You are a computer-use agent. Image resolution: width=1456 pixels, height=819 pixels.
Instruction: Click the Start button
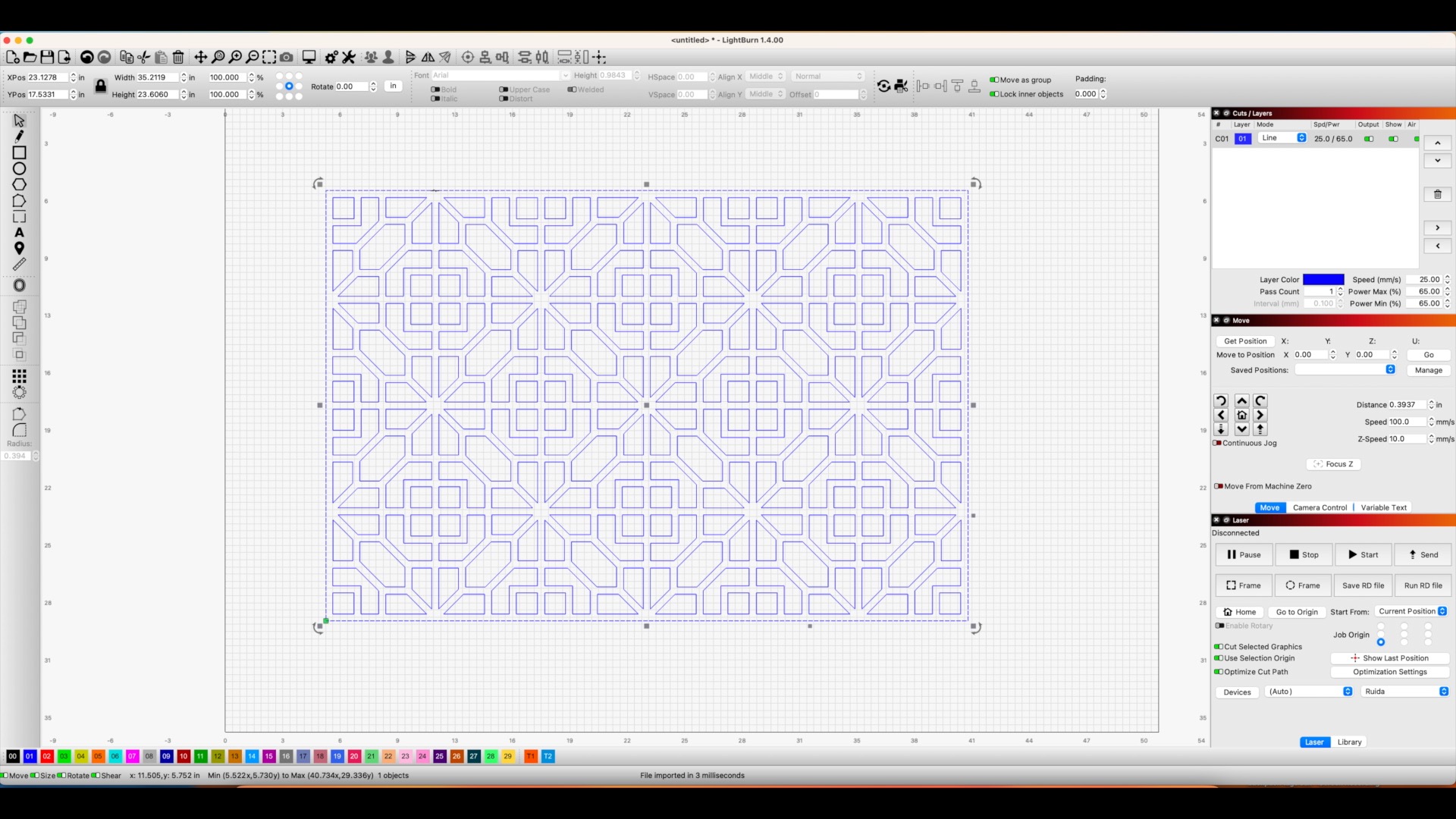(x=1363, y=554)
